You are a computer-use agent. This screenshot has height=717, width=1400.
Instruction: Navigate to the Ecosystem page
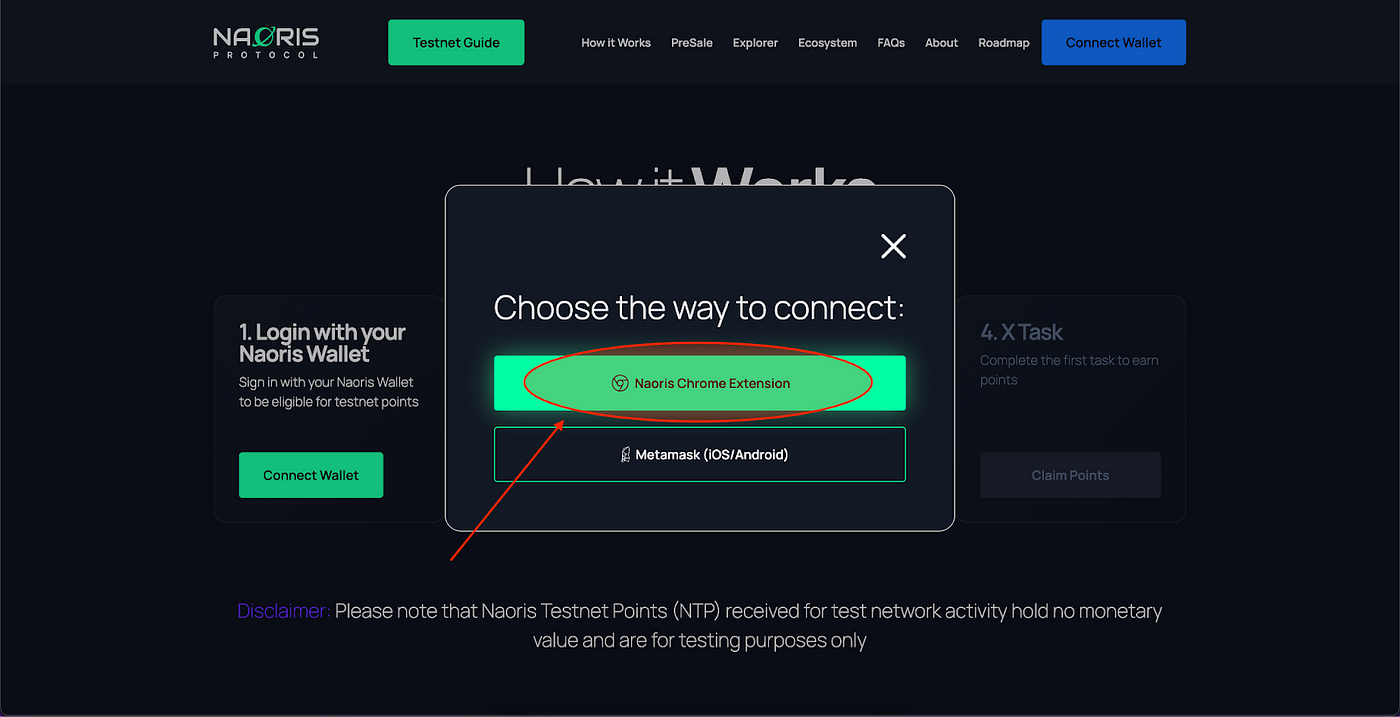(827, 43)
